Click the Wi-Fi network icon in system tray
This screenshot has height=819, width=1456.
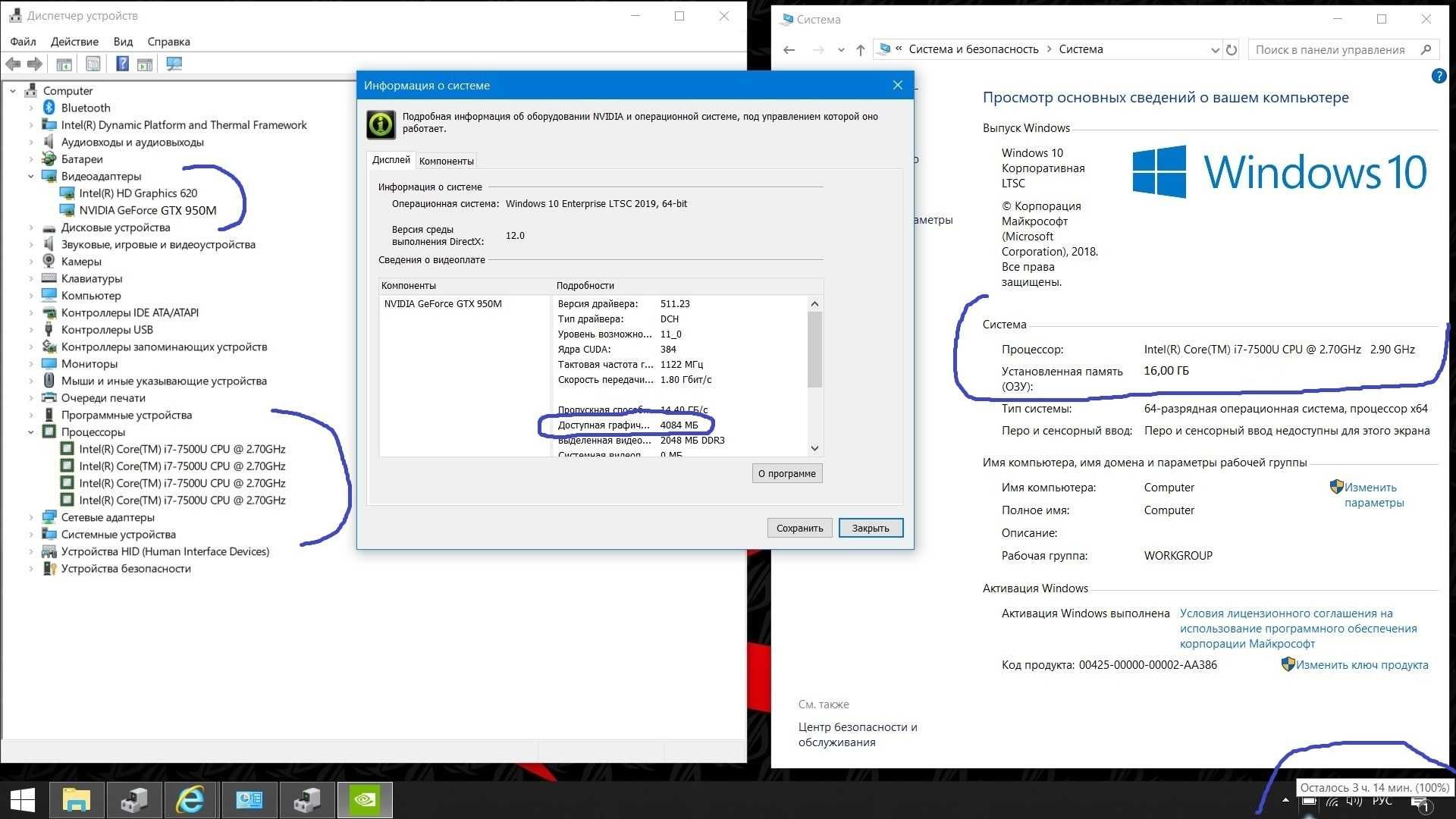(1332, 802)
